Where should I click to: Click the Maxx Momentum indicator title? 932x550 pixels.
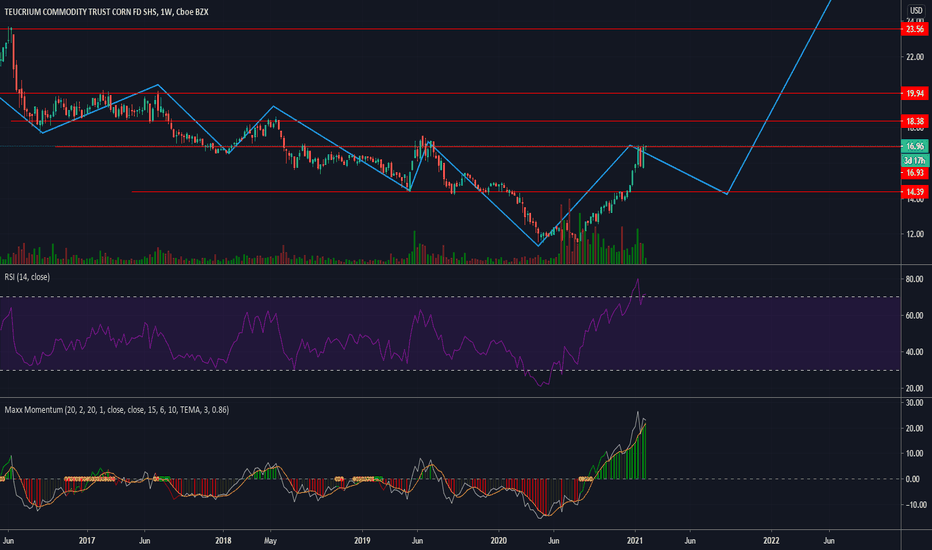coord(116,410)
